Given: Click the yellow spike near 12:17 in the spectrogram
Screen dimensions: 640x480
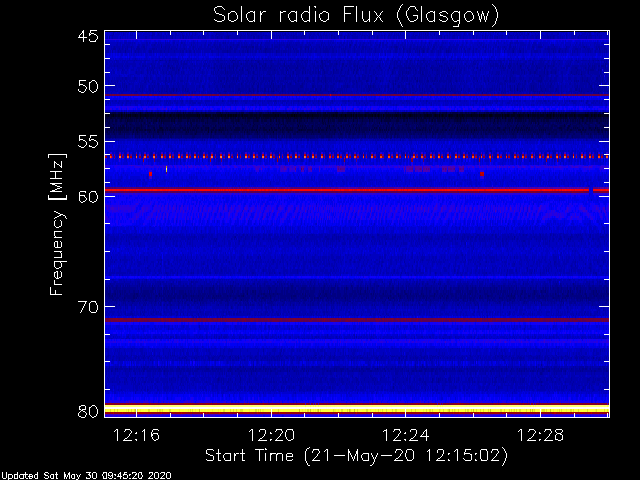Looking at the screenshot, I should pyautogui.click(x=167, y=169).
